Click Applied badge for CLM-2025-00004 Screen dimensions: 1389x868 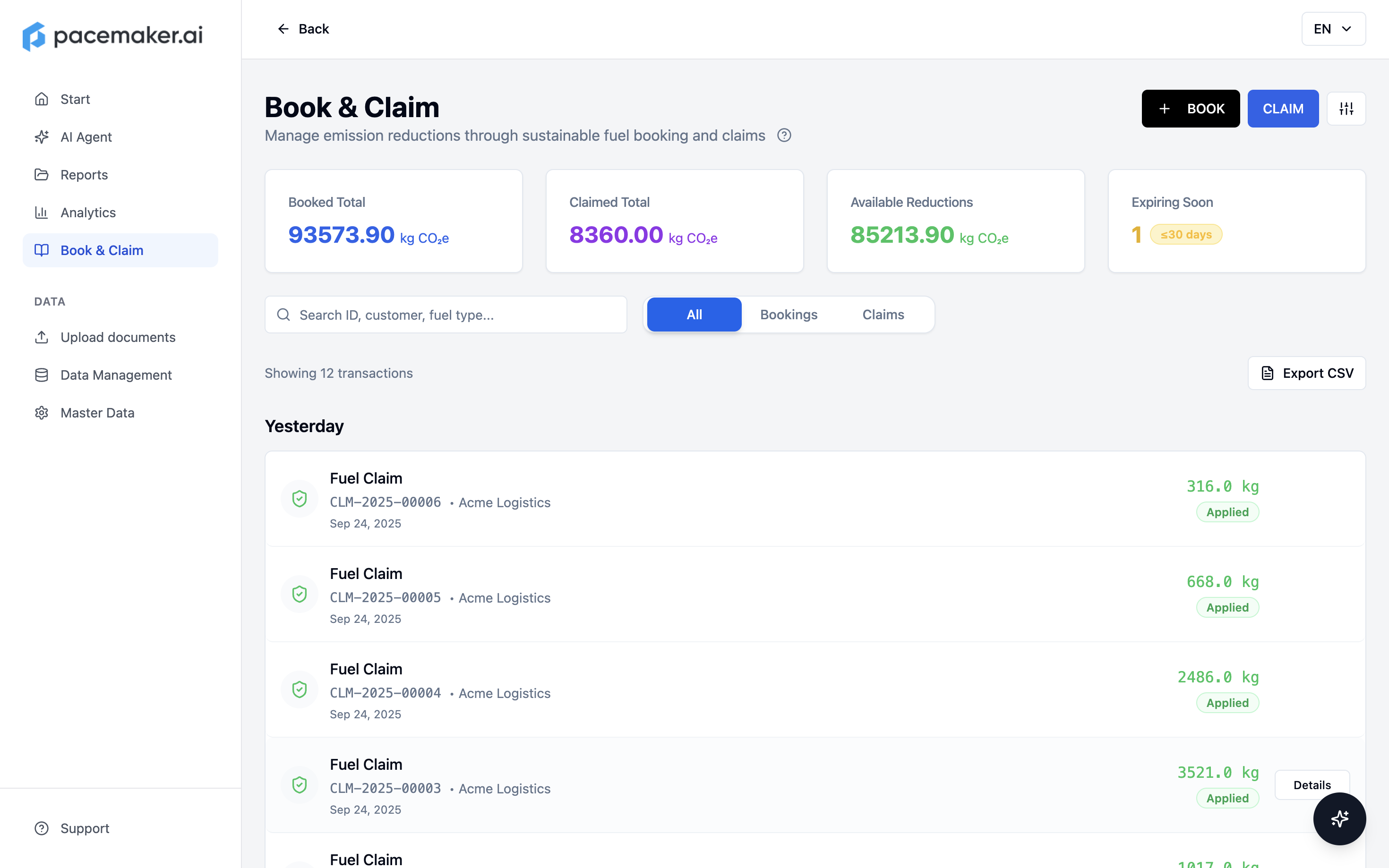tap(1227, 703)
